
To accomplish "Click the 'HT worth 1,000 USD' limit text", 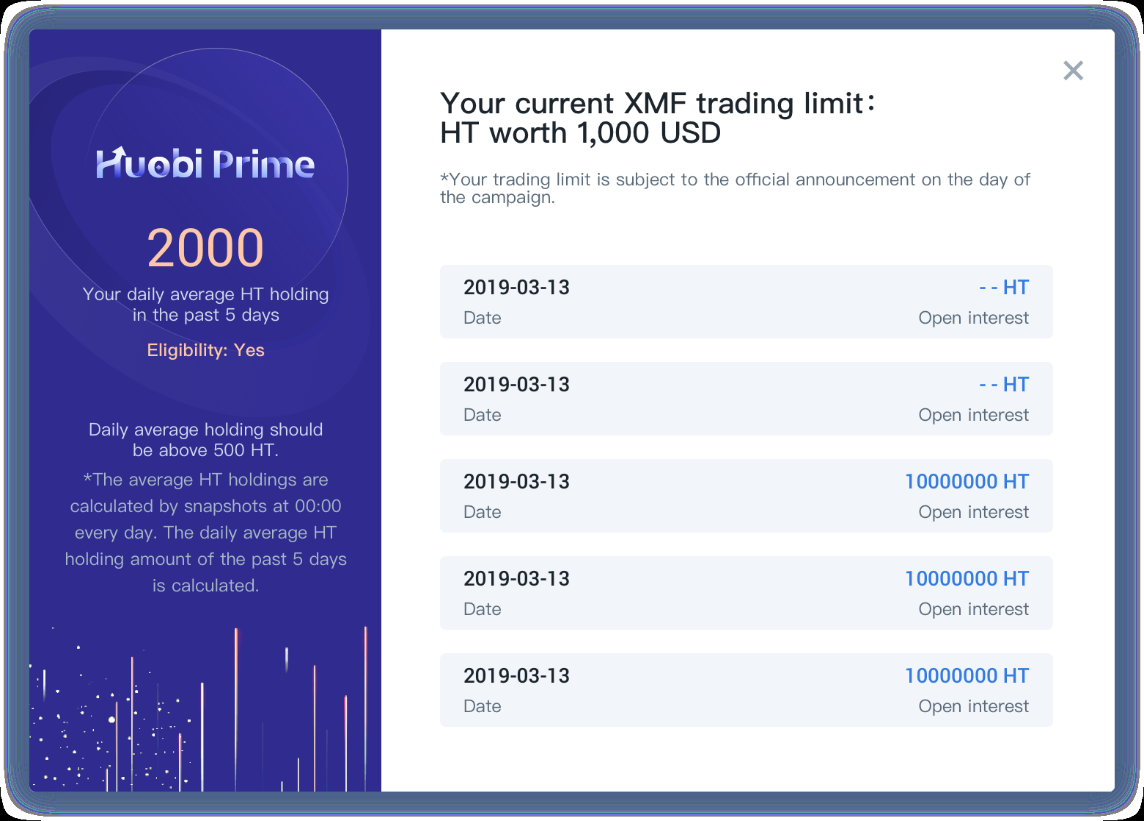I will point(581,134).
